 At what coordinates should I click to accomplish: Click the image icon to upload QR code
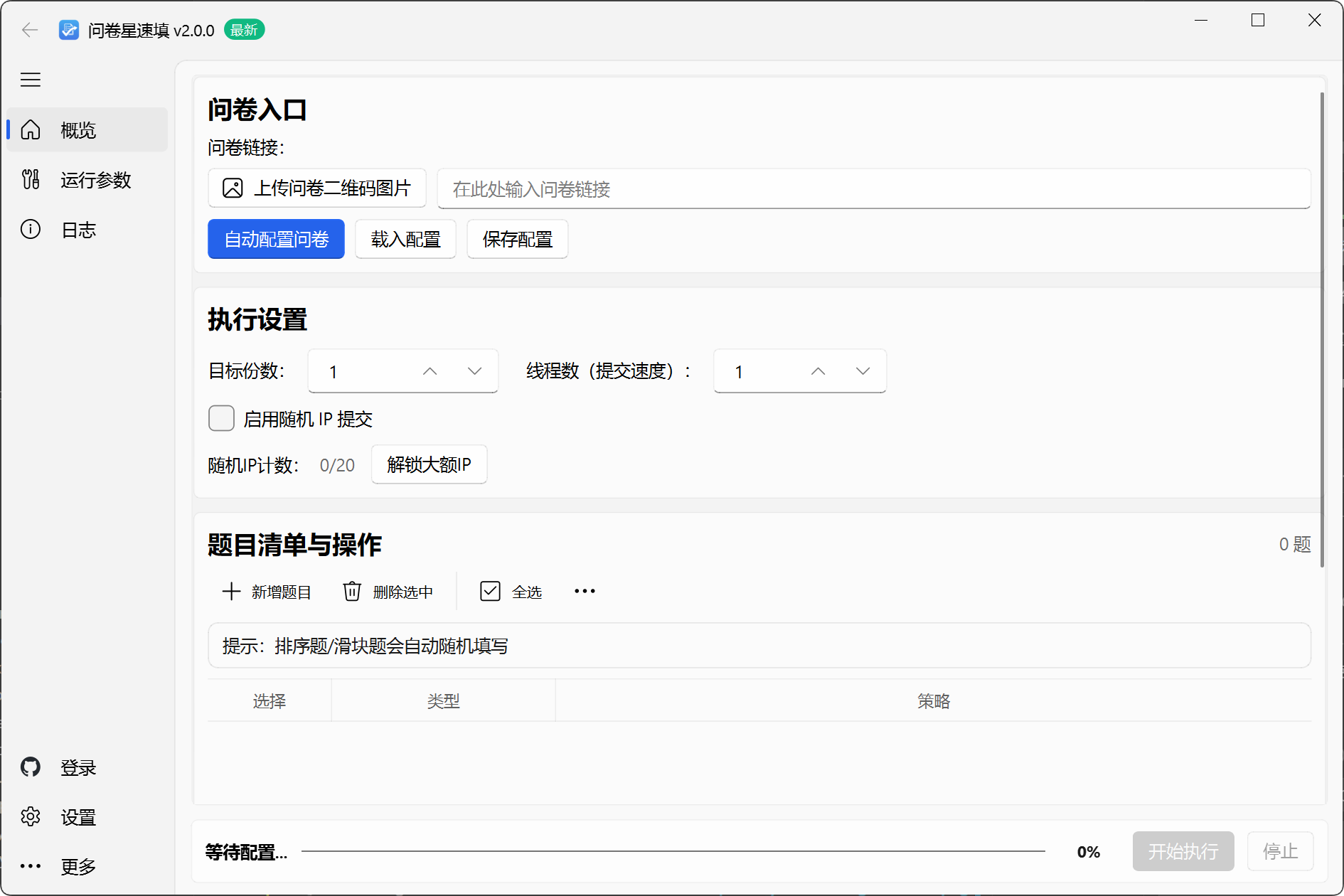coord(233,188)
